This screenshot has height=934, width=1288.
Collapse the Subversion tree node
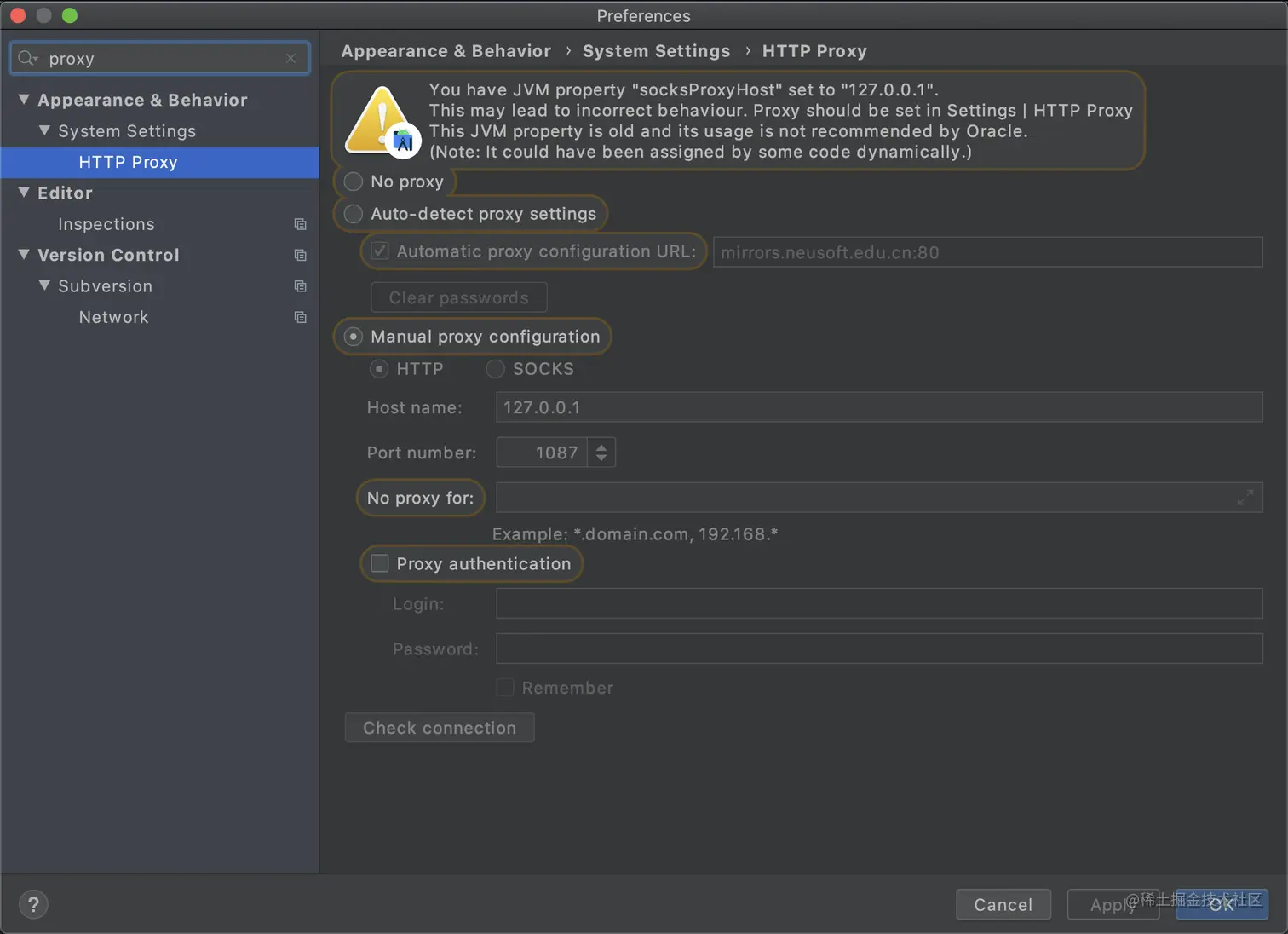tap(44, 285)
